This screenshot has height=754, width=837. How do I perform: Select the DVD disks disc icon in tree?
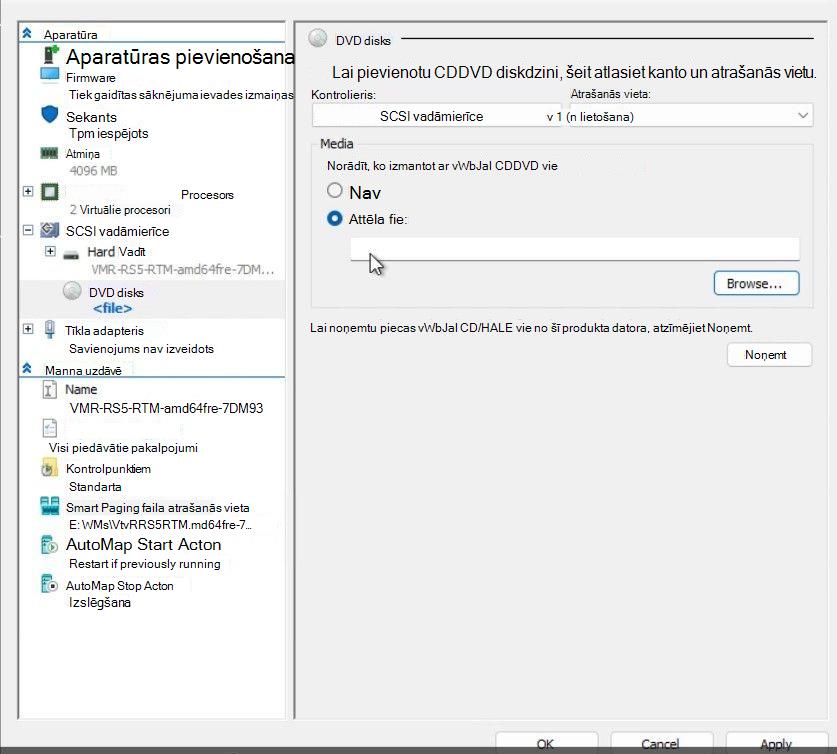[x=72, y=291]
